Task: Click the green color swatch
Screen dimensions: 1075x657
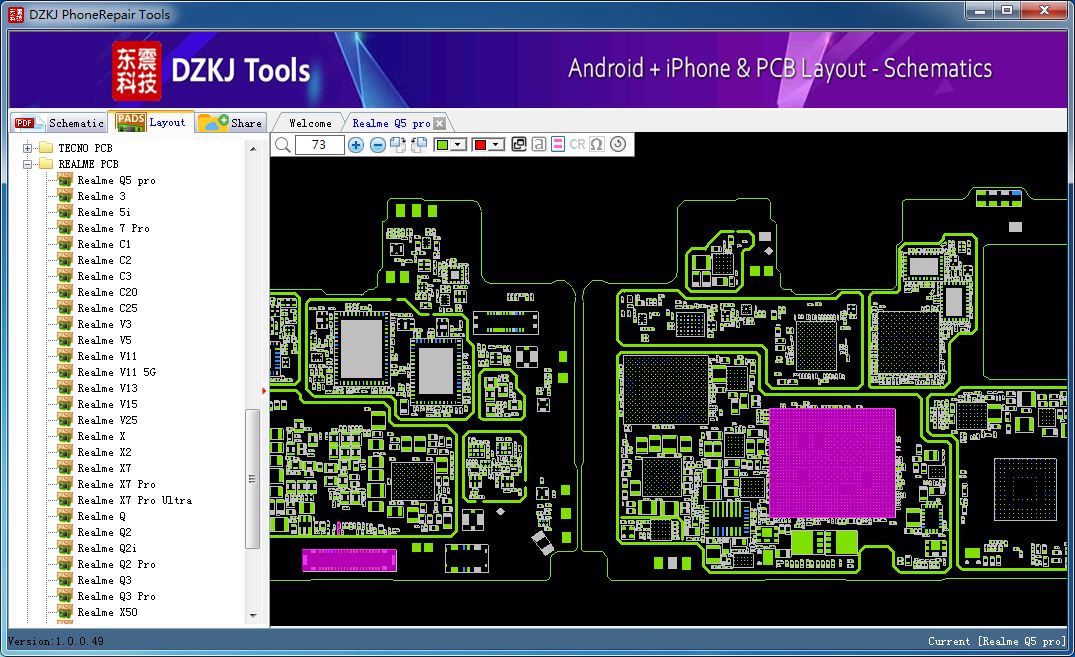Action: (442, 145)
